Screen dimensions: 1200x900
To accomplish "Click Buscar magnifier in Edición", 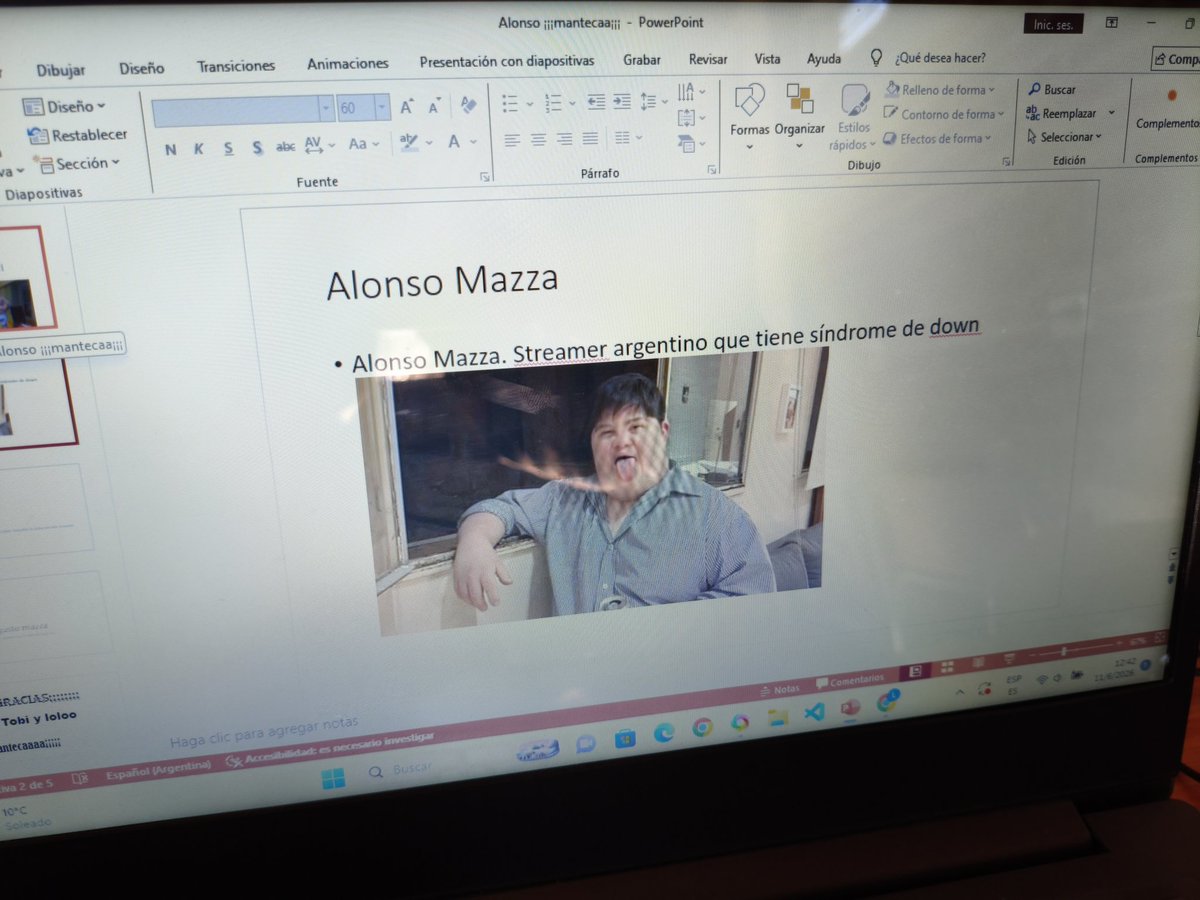I will tap(1052, 90).
